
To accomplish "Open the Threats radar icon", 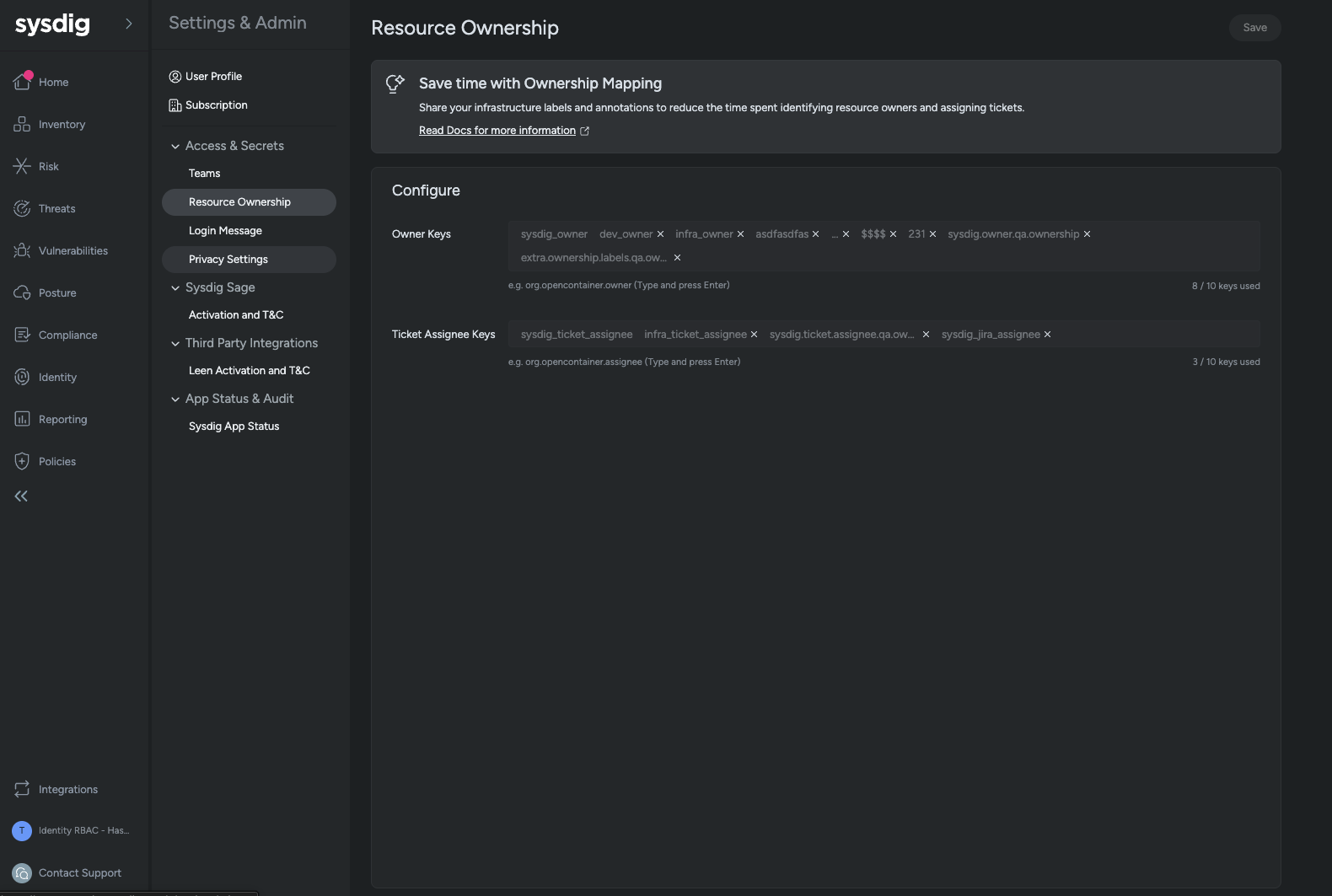I will tap(22, 208).
